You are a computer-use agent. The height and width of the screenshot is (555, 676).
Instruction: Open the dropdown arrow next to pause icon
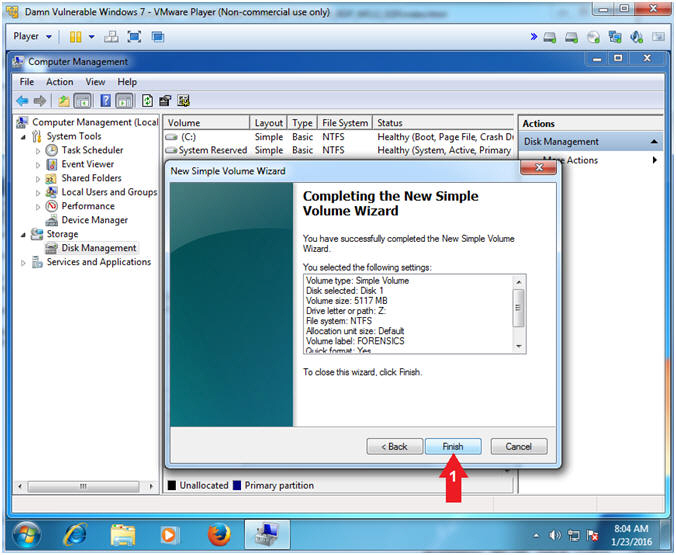click(x=91, y=37)
